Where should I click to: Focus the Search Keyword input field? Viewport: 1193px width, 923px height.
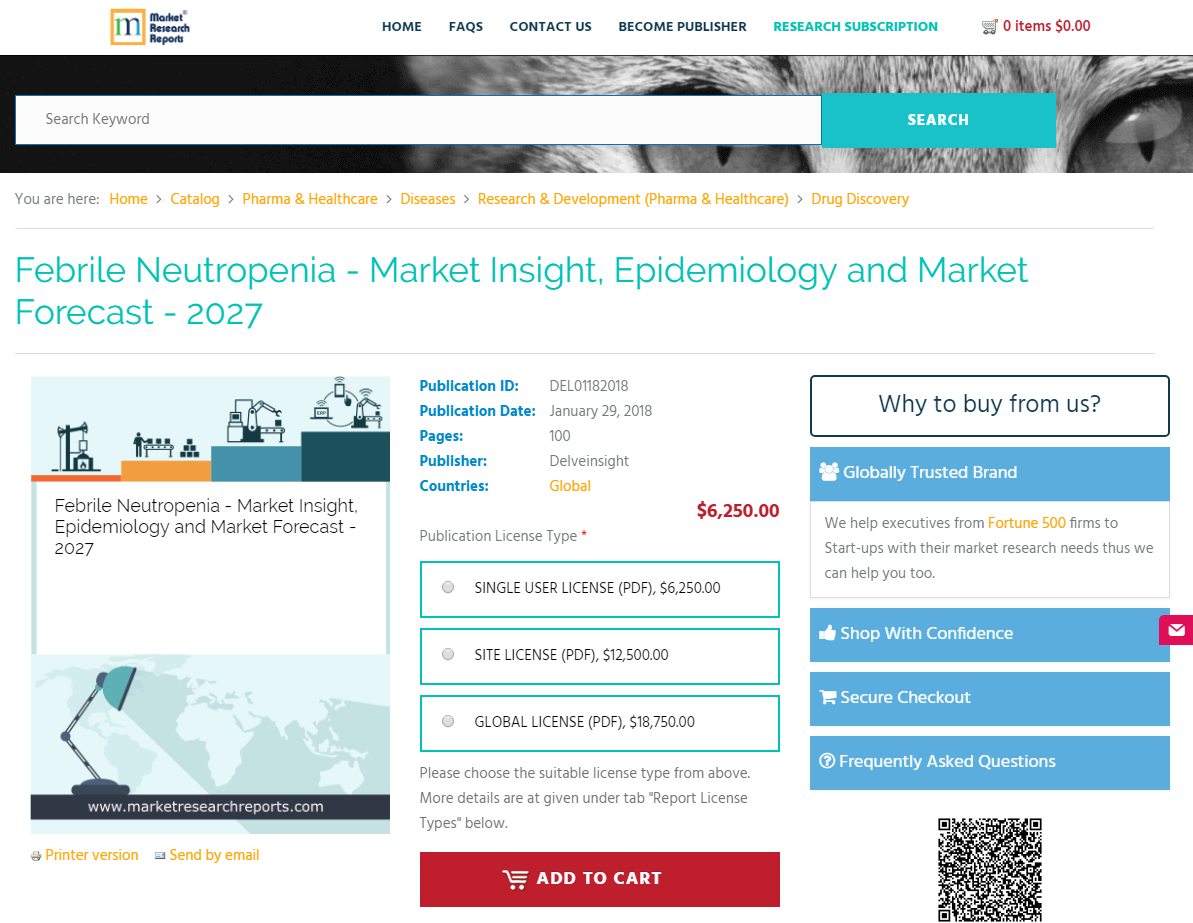tap(418, 119)
